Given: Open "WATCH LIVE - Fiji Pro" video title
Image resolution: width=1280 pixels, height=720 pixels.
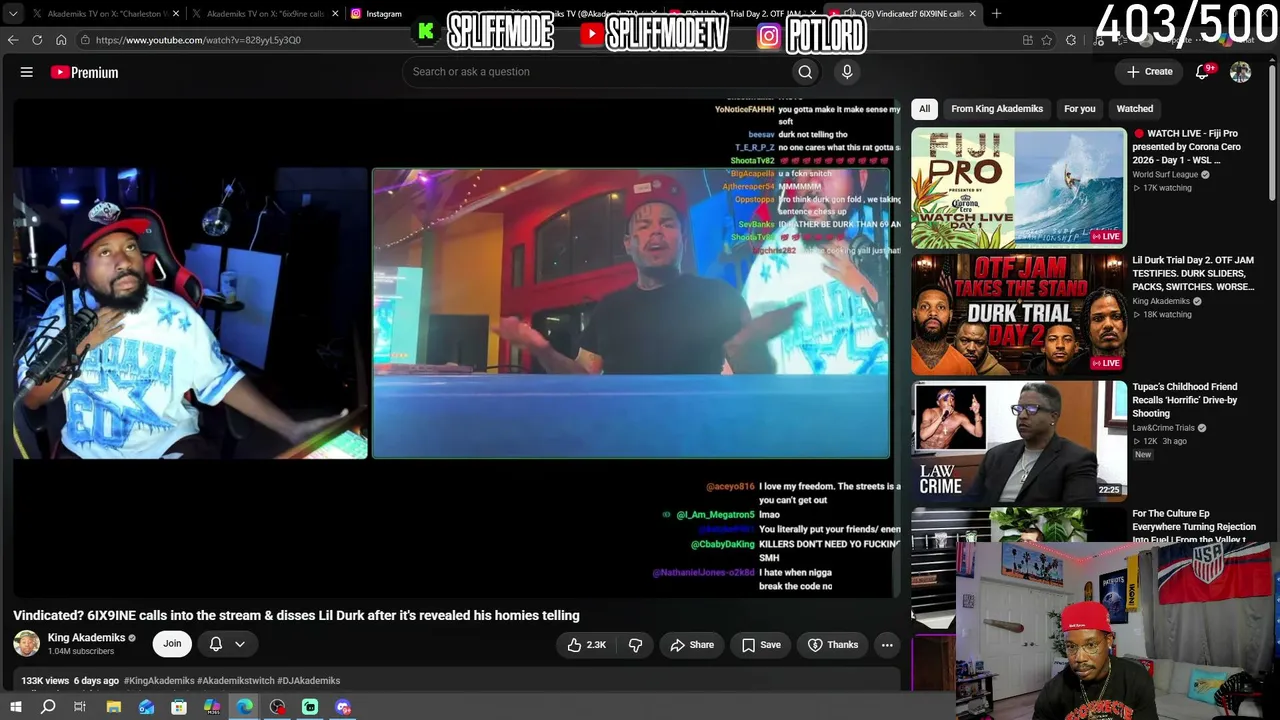Looking at the screenshot, I should click(1187, 146).
